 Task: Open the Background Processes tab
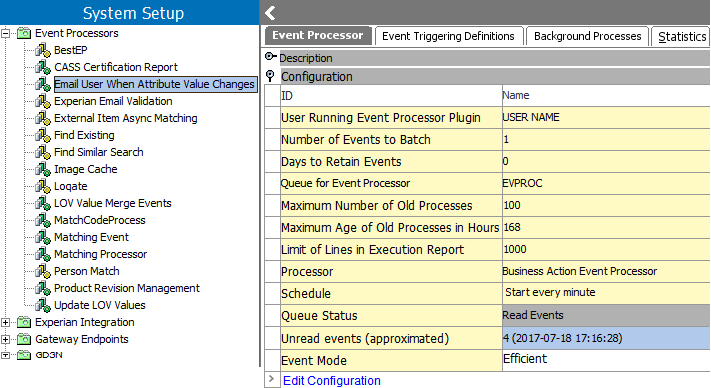coord(588,36)
